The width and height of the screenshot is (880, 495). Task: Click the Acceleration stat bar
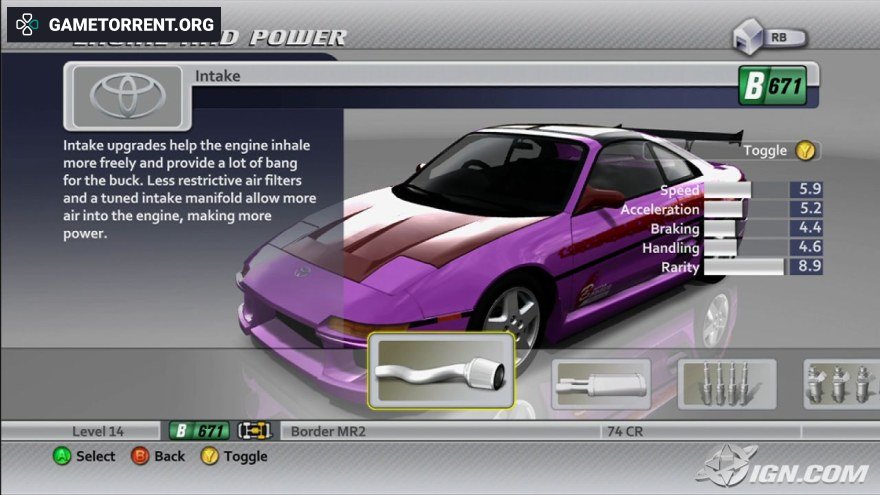coord(746,209)
